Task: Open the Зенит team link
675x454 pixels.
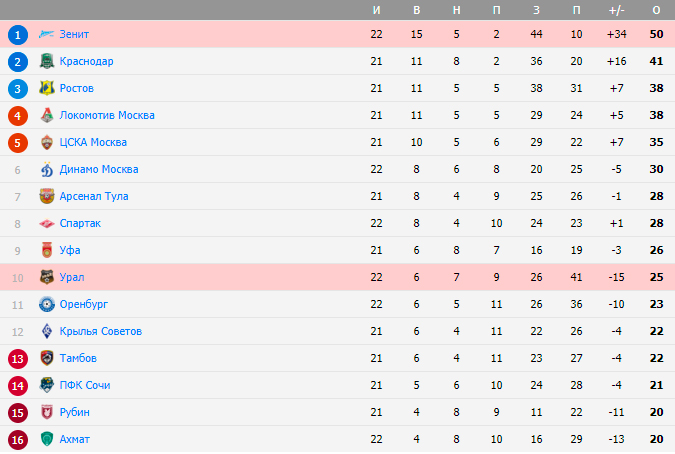Action: pyautogui.click(x=74, y=34)
